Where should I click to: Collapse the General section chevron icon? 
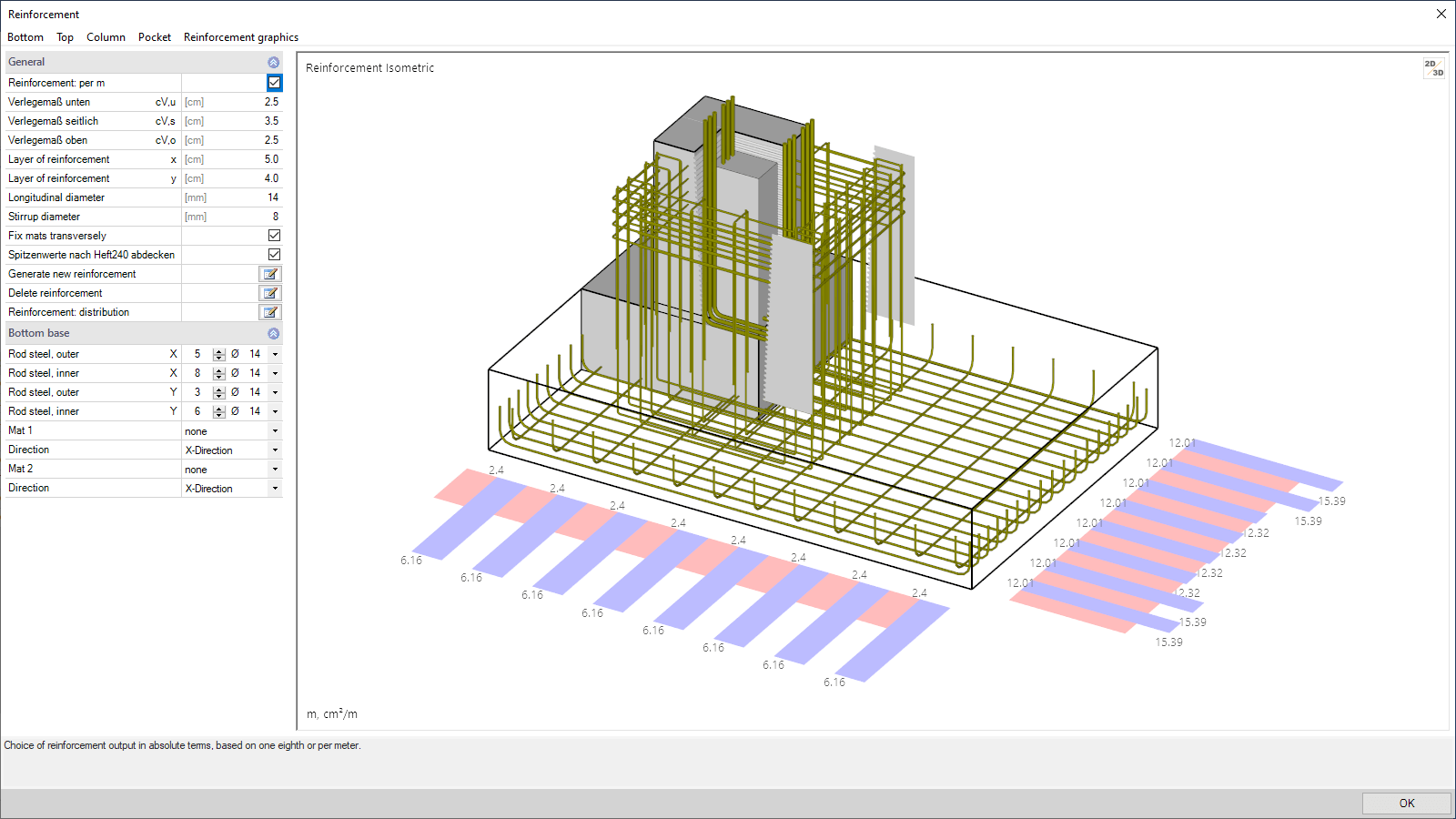point(273,62)
